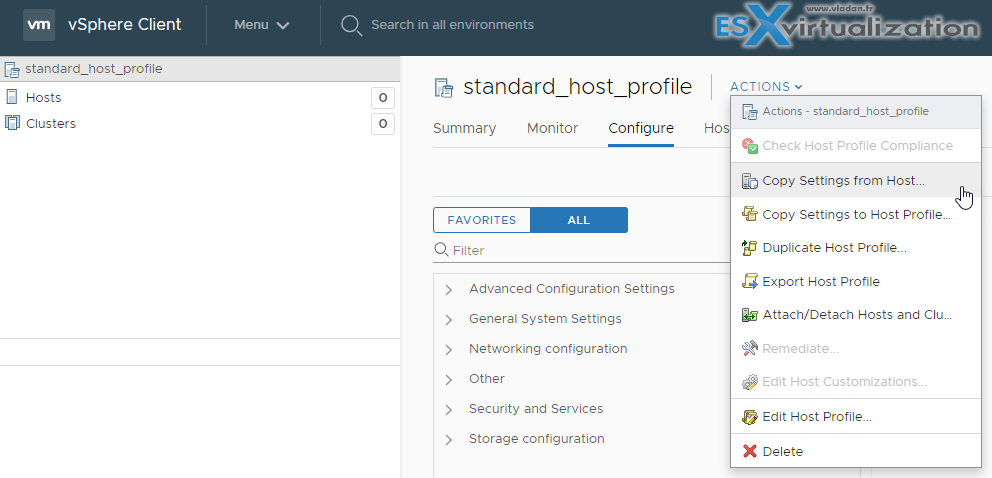992x478 pixels.
Task: Expand Storage configuration
Action: 449,439
